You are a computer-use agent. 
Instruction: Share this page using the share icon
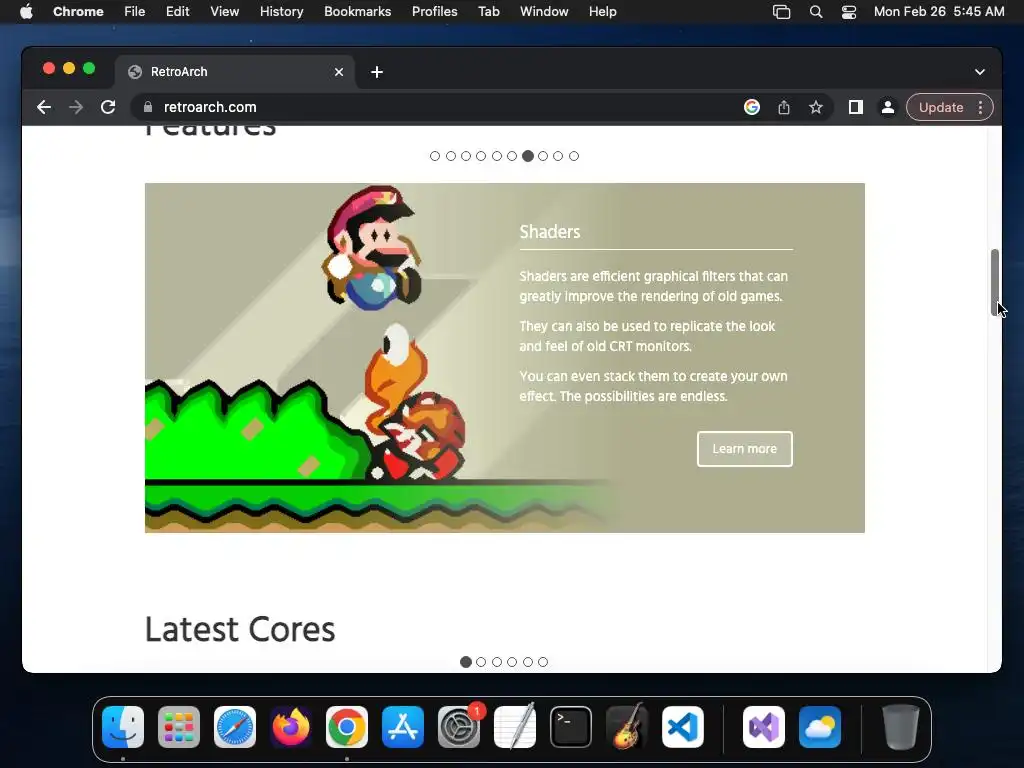point(784,107)
